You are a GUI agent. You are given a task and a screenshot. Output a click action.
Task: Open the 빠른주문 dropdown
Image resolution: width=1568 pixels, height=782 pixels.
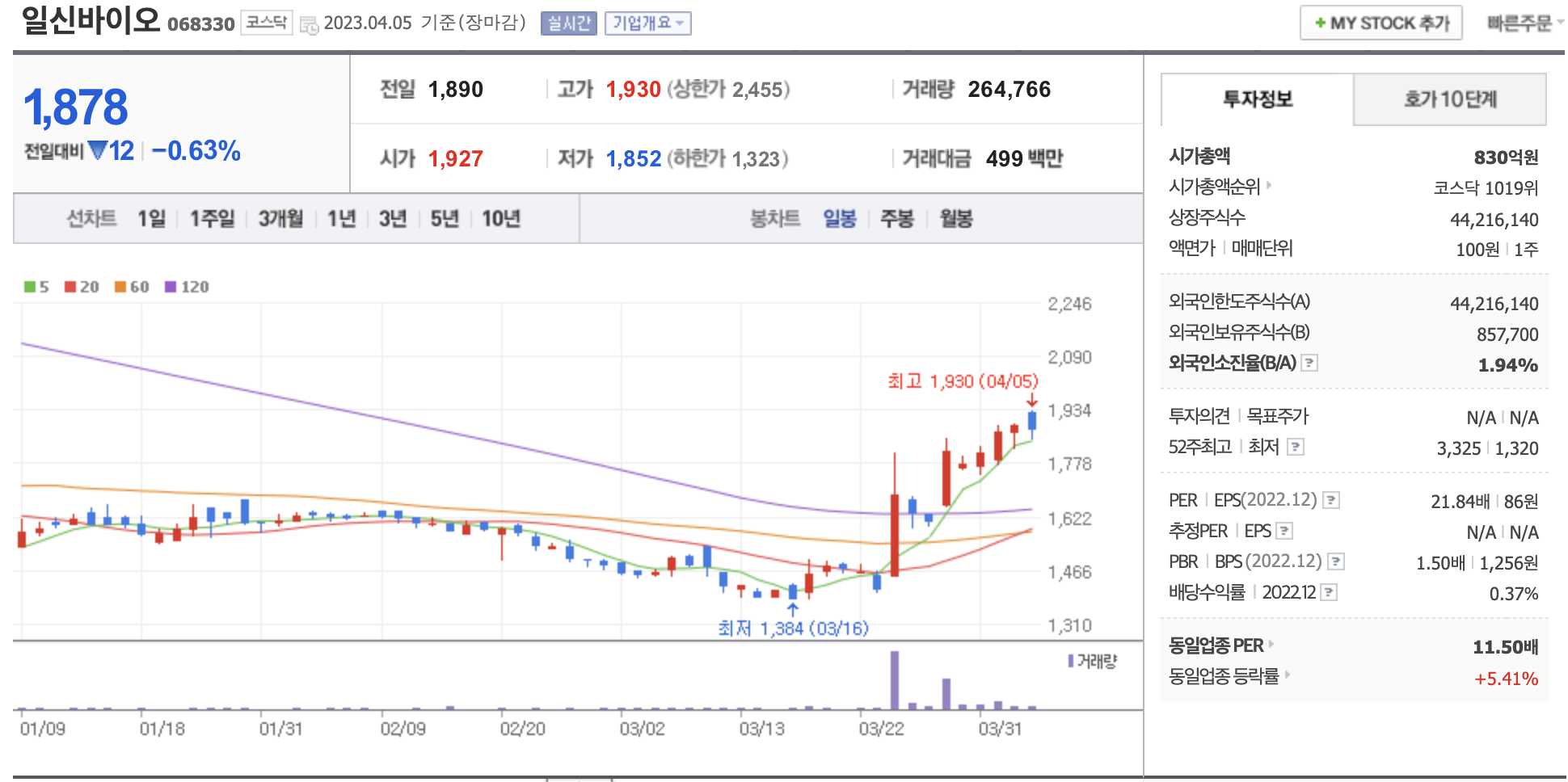1524,23
